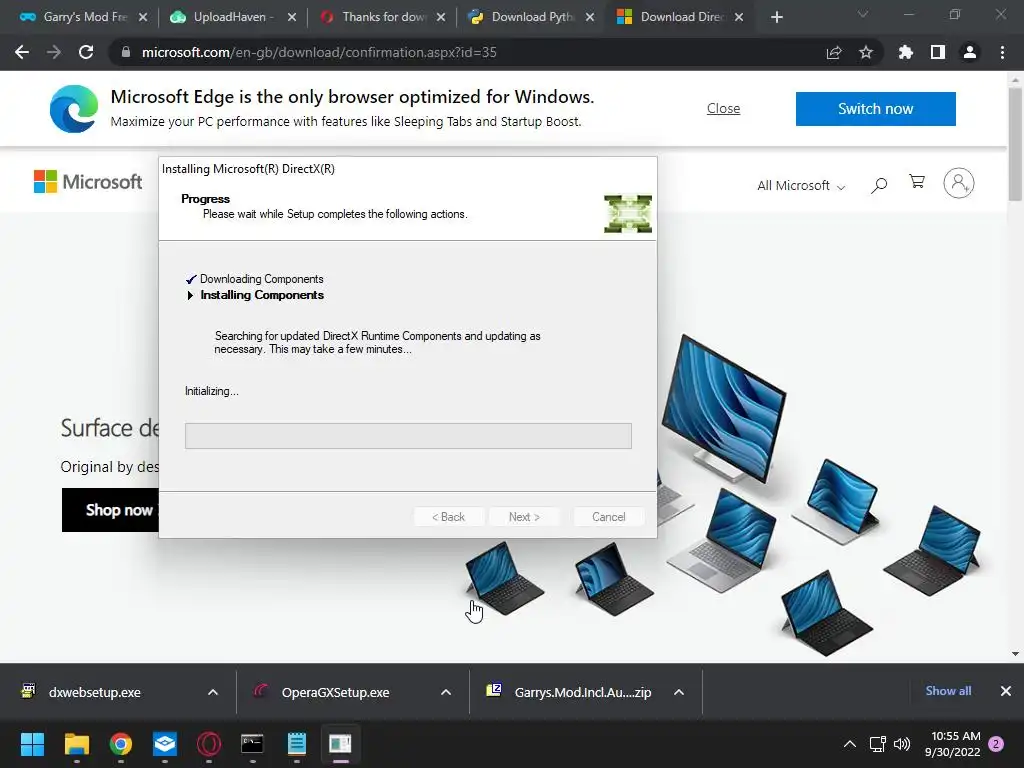Open the share page icon in address bar
1024x768 pixels.
[x=834, y=53]
